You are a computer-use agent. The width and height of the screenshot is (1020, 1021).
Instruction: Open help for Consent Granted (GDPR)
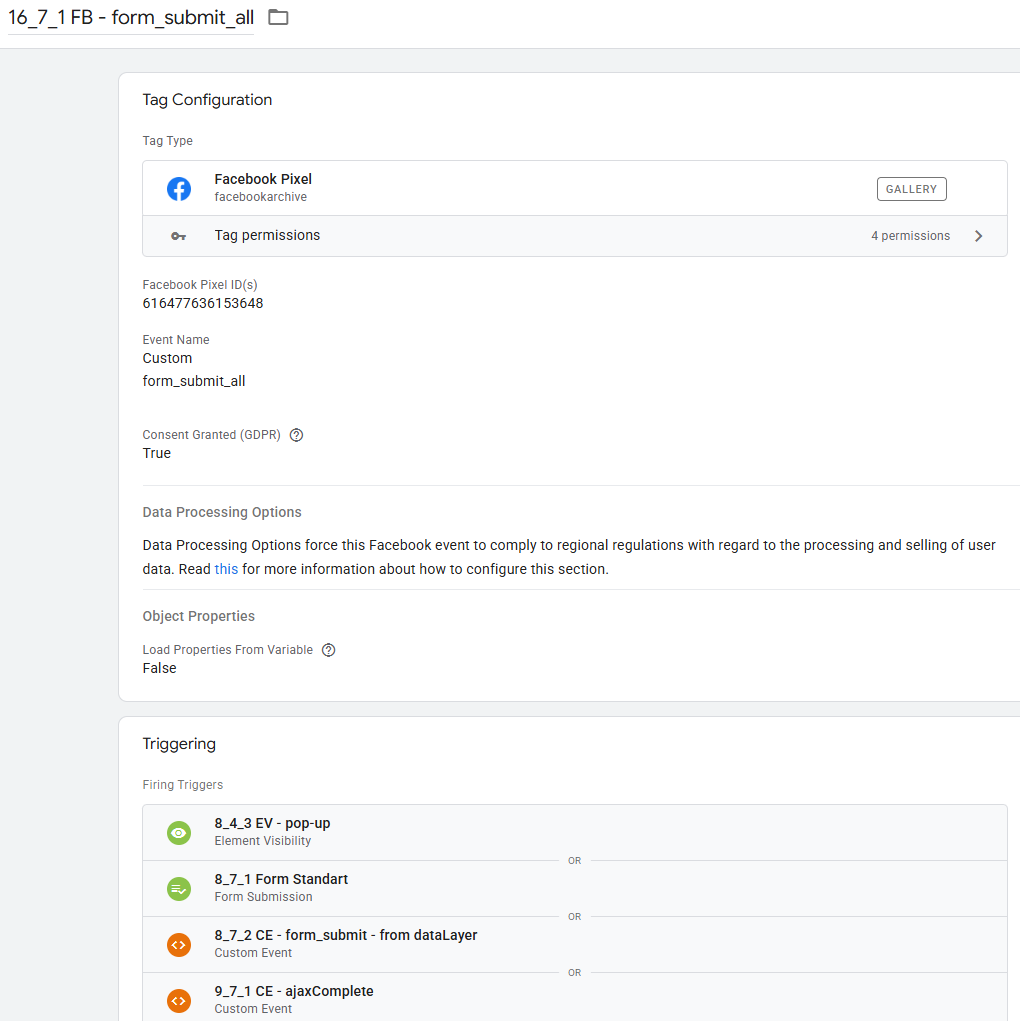coord(296,435)
